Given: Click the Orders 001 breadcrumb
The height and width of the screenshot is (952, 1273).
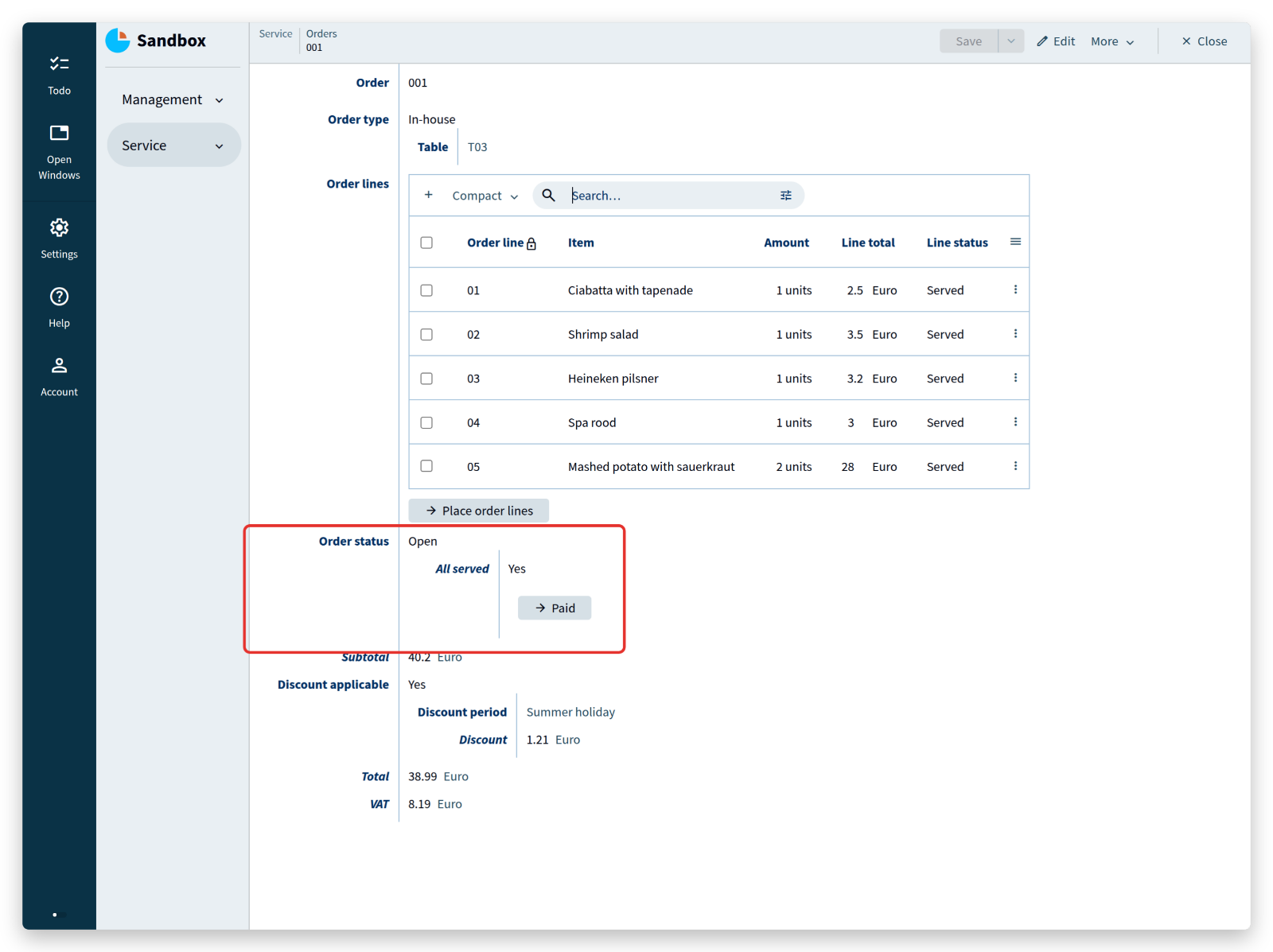Looking at the screenshot, I should coord(321,41).
